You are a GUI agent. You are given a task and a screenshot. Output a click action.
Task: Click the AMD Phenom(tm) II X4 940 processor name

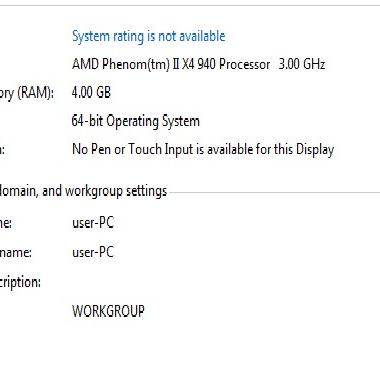click(171, 64)
